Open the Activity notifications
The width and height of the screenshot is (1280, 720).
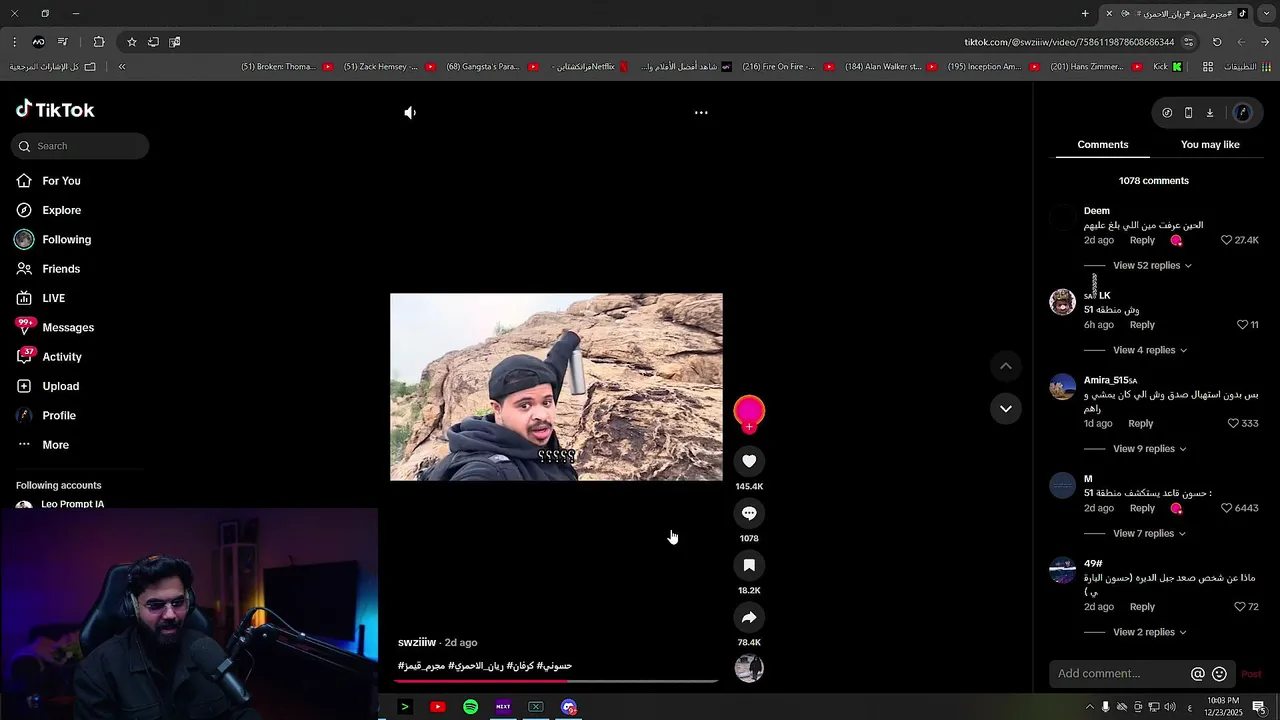point(62,357)
